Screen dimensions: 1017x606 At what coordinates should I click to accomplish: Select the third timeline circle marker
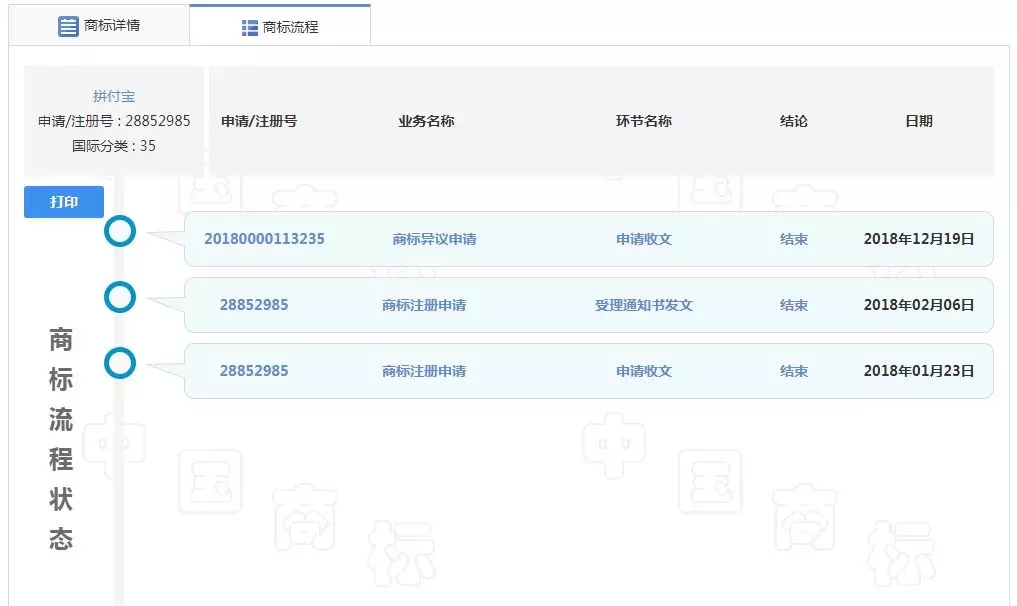[119, 364]
